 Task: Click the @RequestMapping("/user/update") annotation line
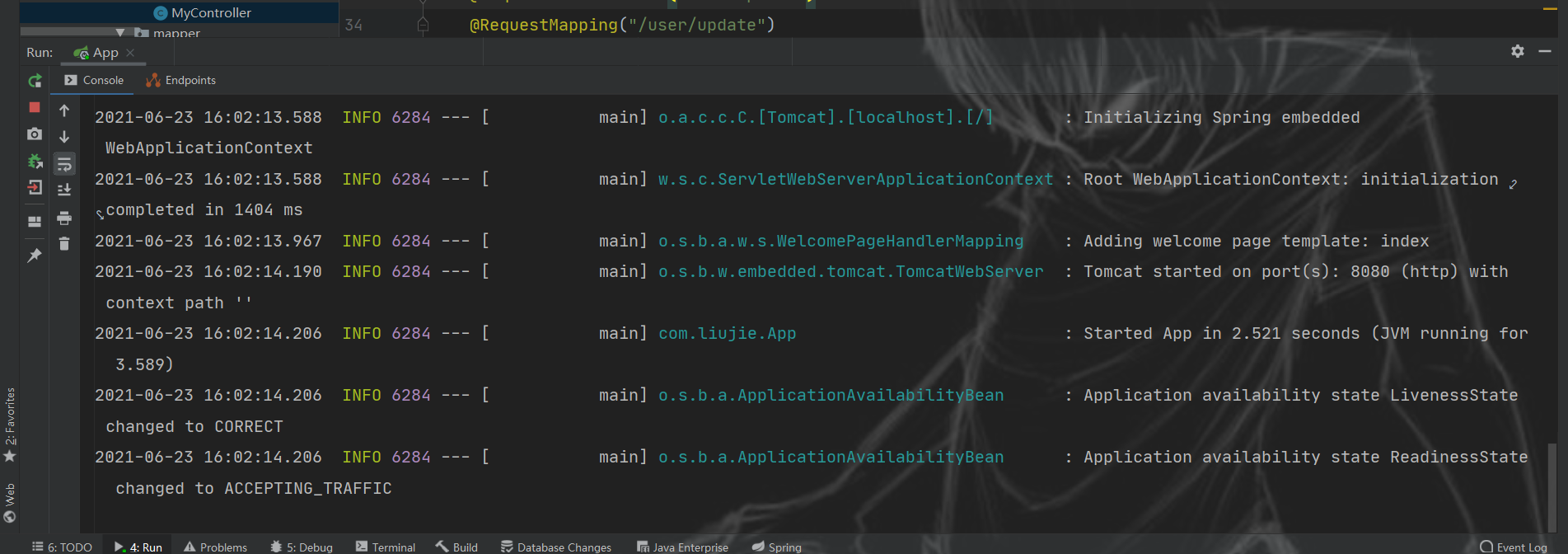coord(622,25)
